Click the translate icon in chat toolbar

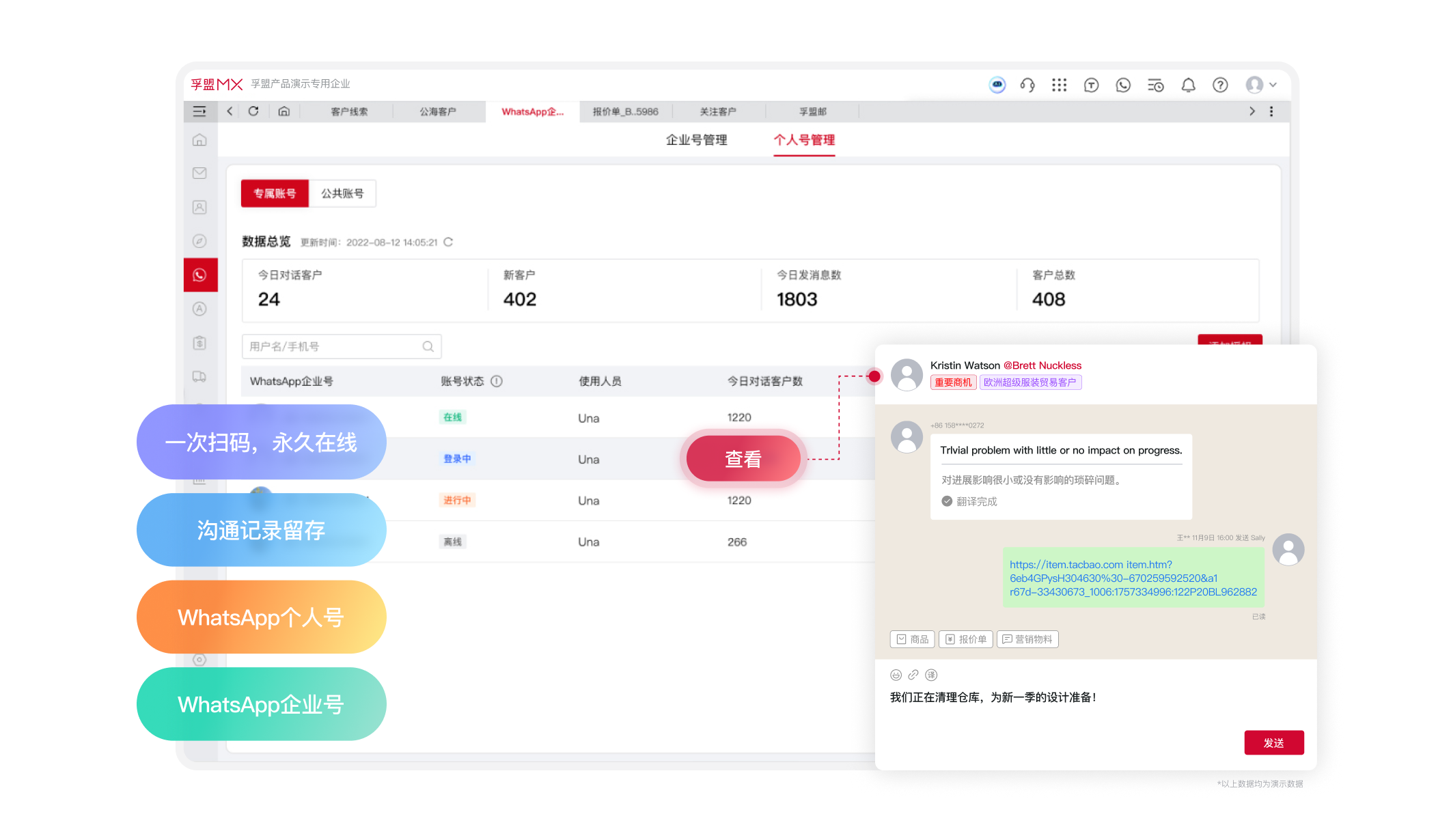(x=930, y=675)
